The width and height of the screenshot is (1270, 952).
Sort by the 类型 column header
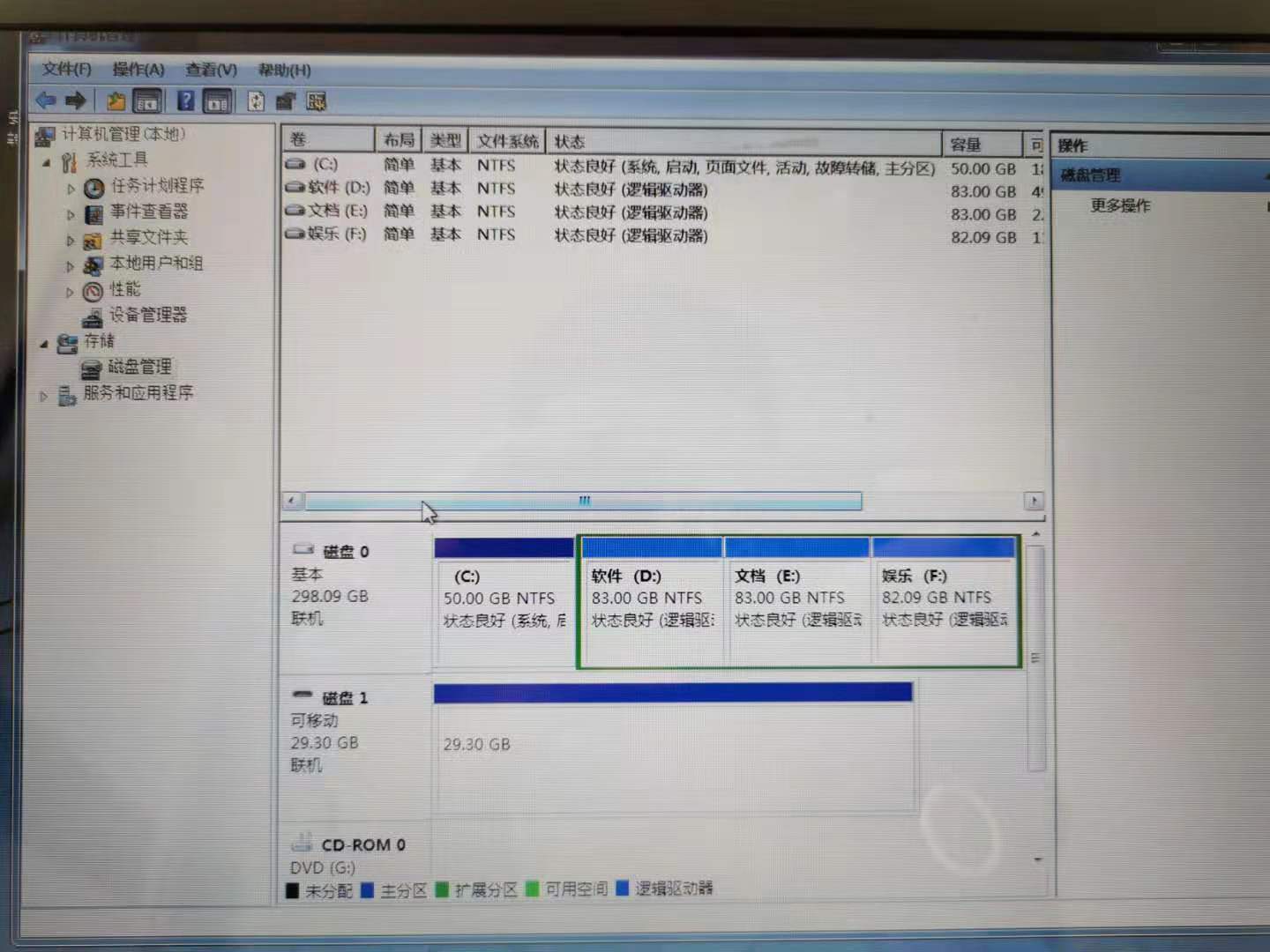point(445,140)
